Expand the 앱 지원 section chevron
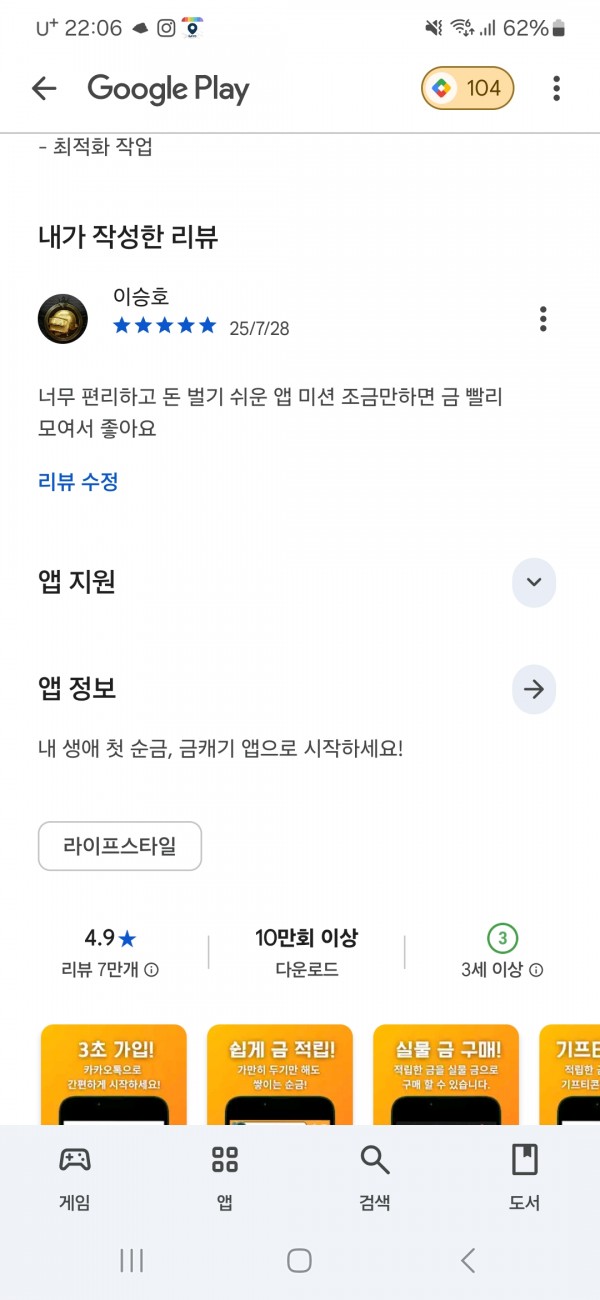 534,582
